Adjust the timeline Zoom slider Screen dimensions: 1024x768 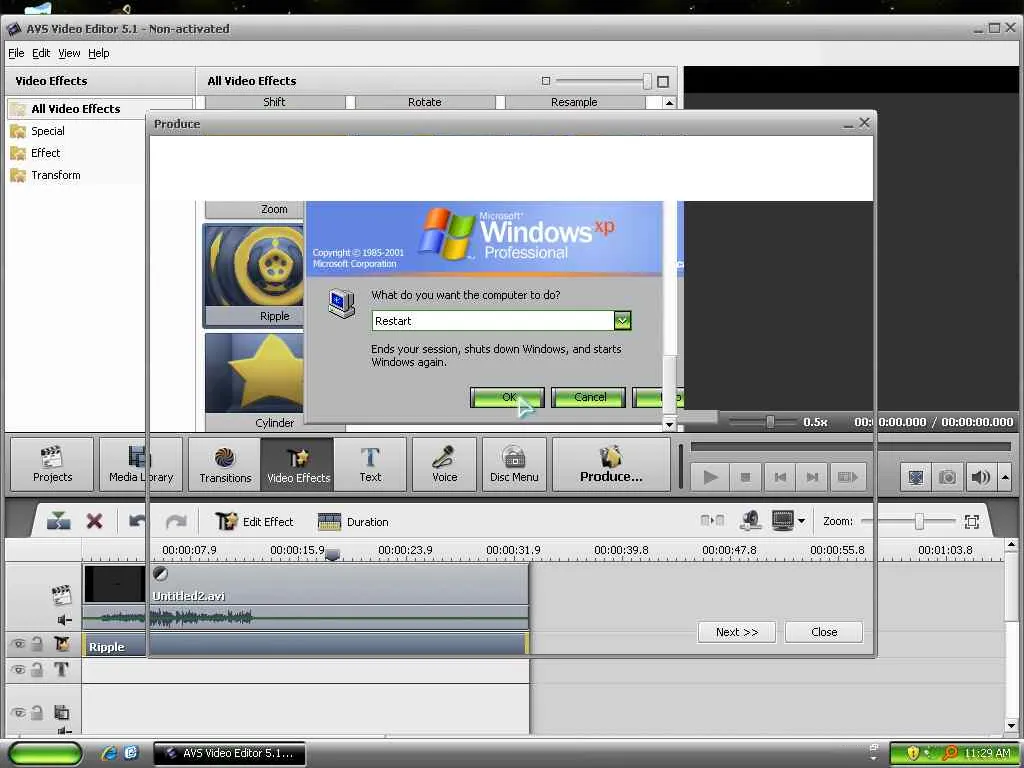[919, 521]
